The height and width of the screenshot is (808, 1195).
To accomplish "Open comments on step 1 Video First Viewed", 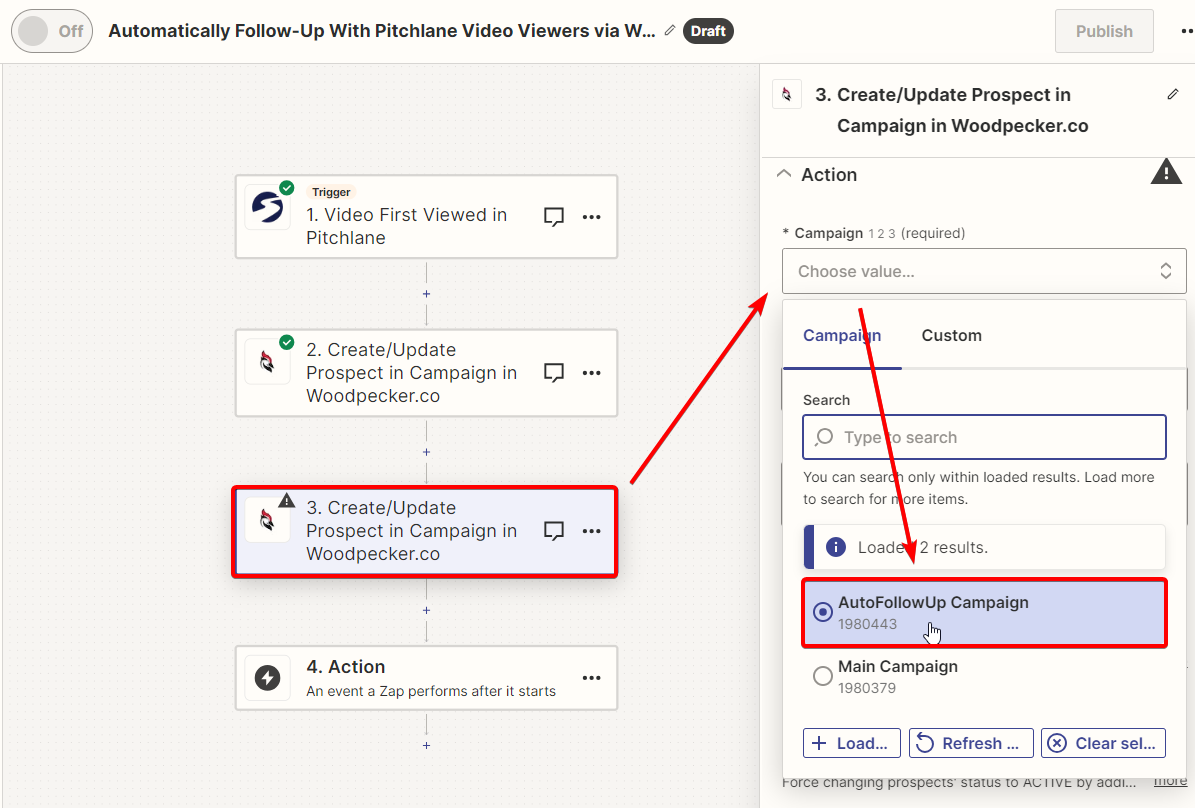I will coord(554,217).
